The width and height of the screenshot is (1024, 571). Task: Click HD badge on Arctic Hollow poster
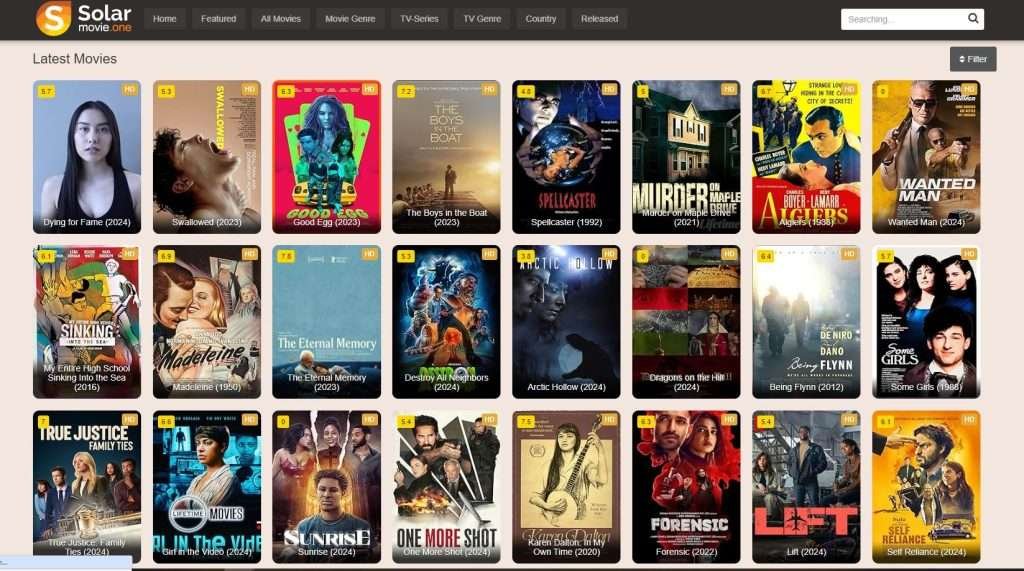click(x=609, y=254)
